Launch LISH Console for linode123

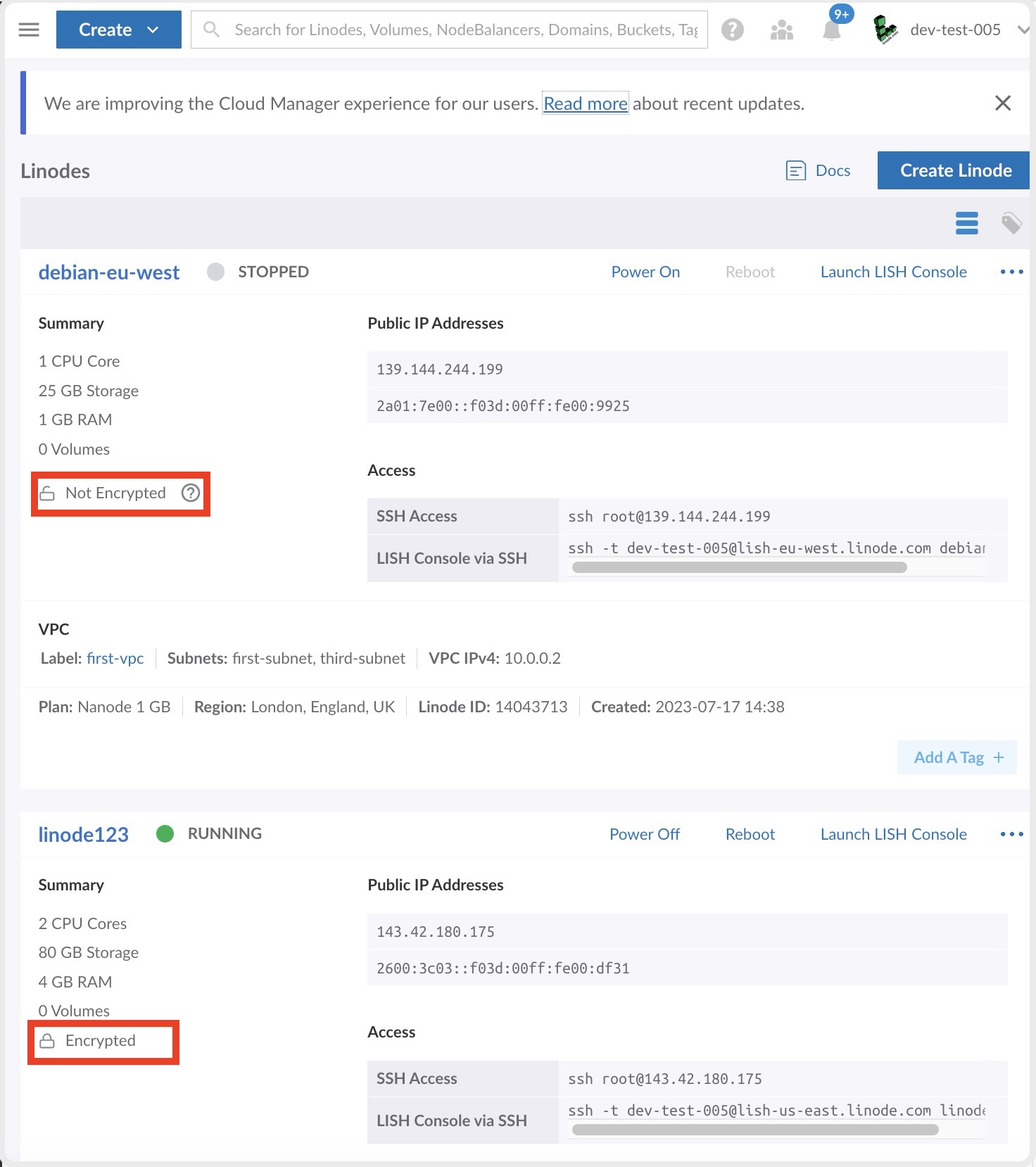[x=894, y=834]
